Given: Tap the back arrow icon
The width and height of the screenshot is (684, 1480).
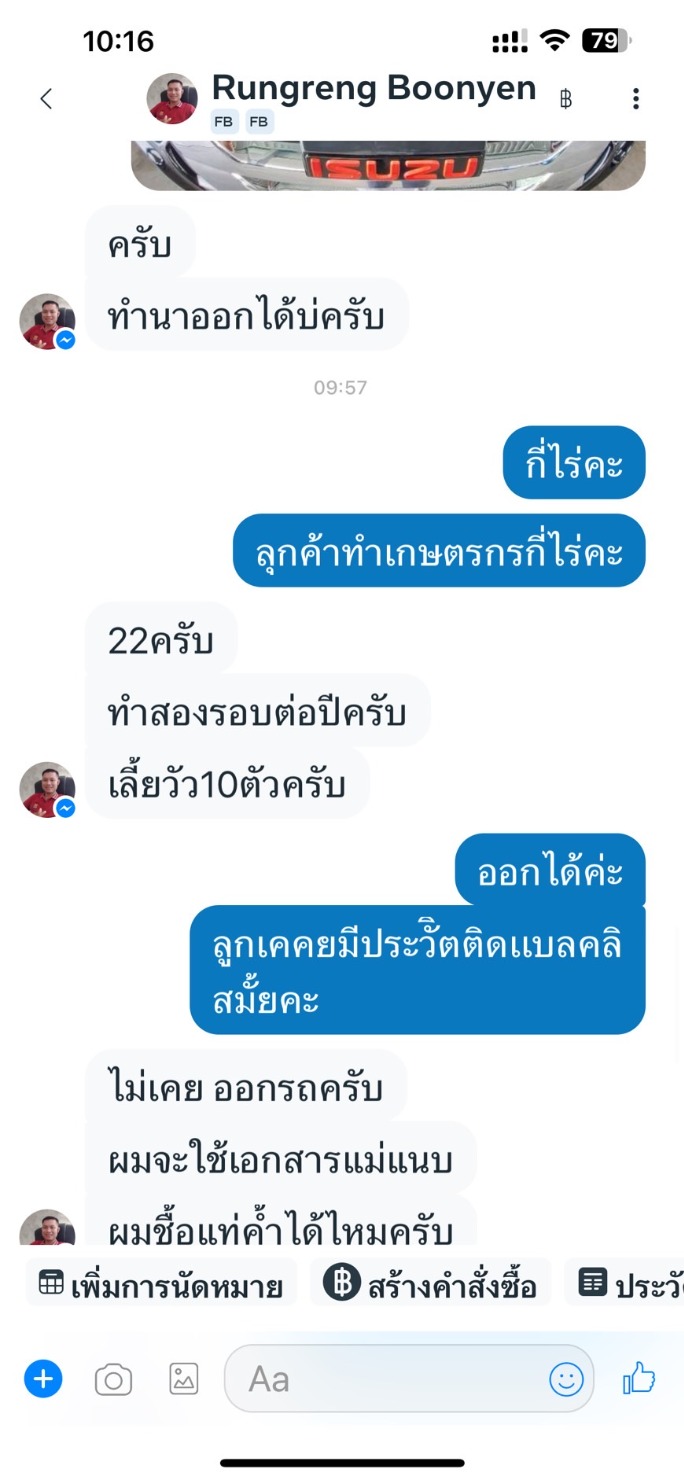Looking at the screenshot, I should click(46, 98).
